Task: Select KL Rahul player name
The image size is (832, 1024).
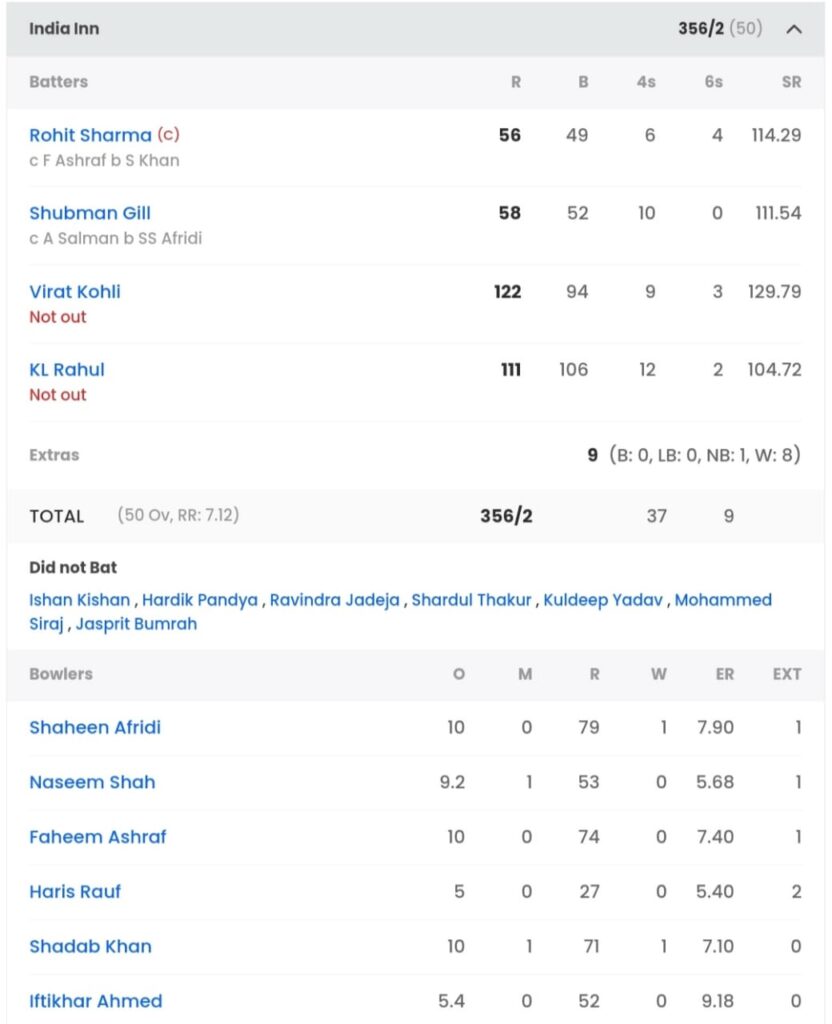Action: tap(67, 370)
